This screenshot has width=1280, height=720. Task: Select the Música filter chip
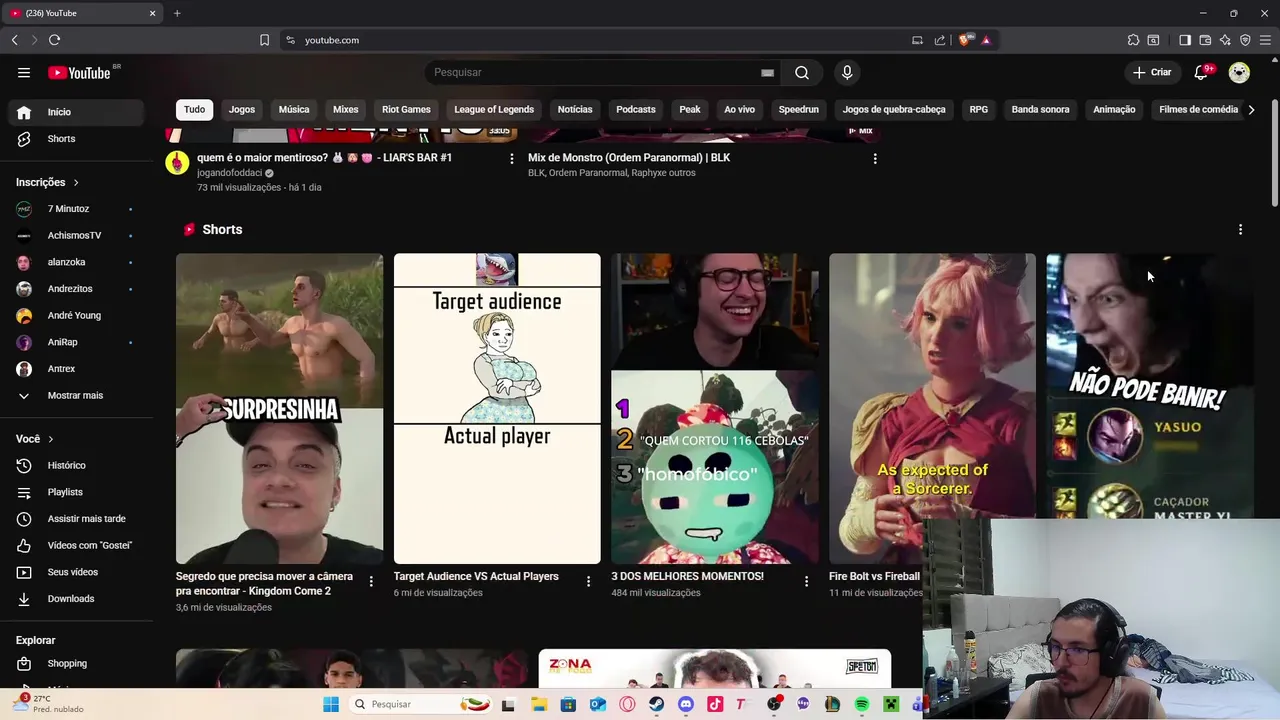[x=294, y=109]
